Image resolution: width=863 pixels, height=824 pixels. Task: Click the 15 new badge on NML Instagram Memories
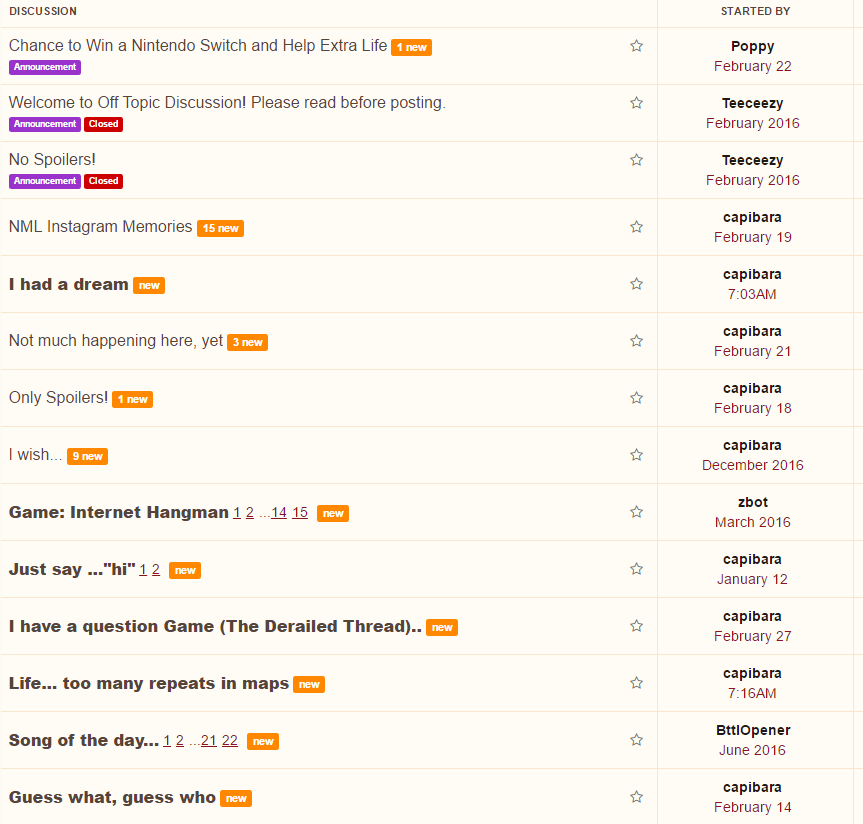pyautogui.click(x=220, y=228)
